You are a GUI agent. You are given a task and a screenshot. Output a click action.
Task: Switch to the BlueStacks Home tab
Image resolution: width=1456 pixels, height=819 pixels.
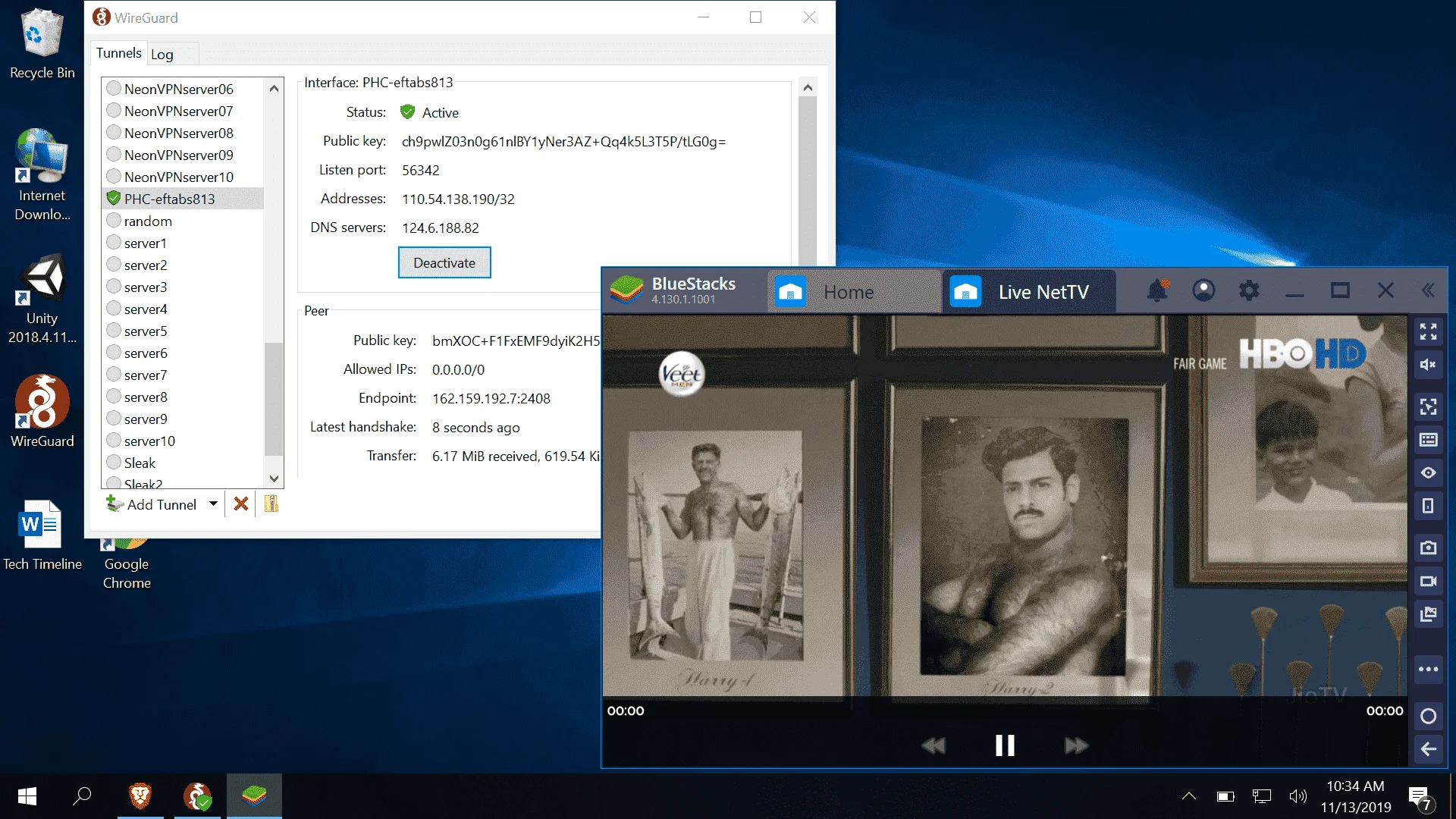854,292
